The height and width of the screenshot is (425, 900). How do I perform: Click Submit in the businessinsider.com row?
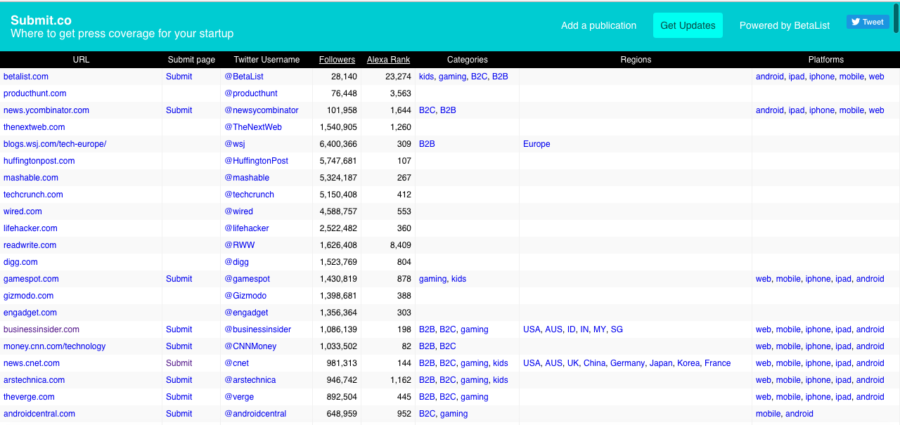179,329
